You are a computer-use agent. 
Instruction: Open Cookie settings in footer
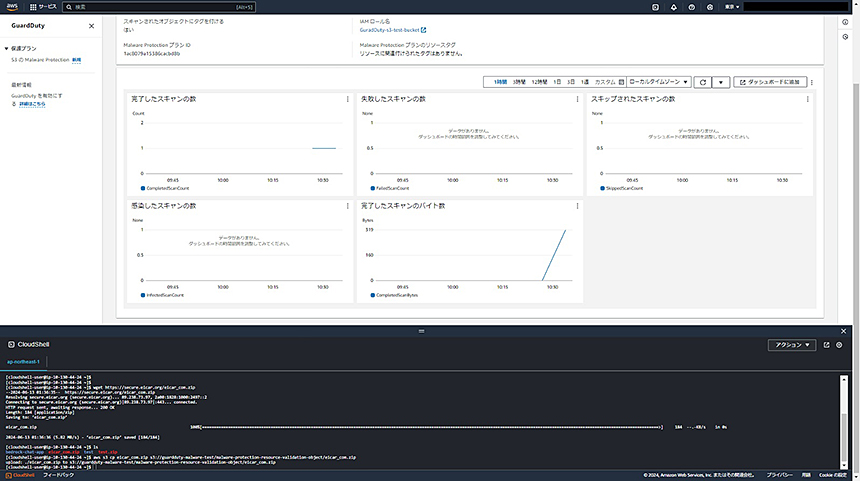coord(833,476)
